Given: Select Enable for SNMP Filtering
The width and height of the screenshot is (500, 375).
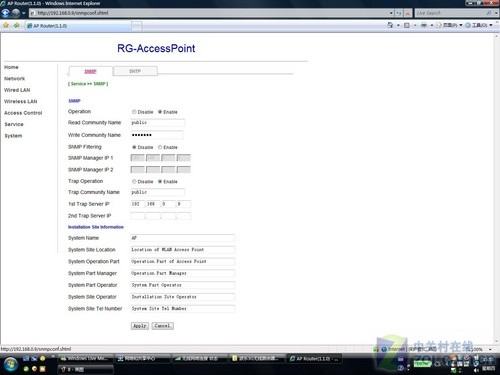Looking at the screenshot, I should (x=160, y=147).
